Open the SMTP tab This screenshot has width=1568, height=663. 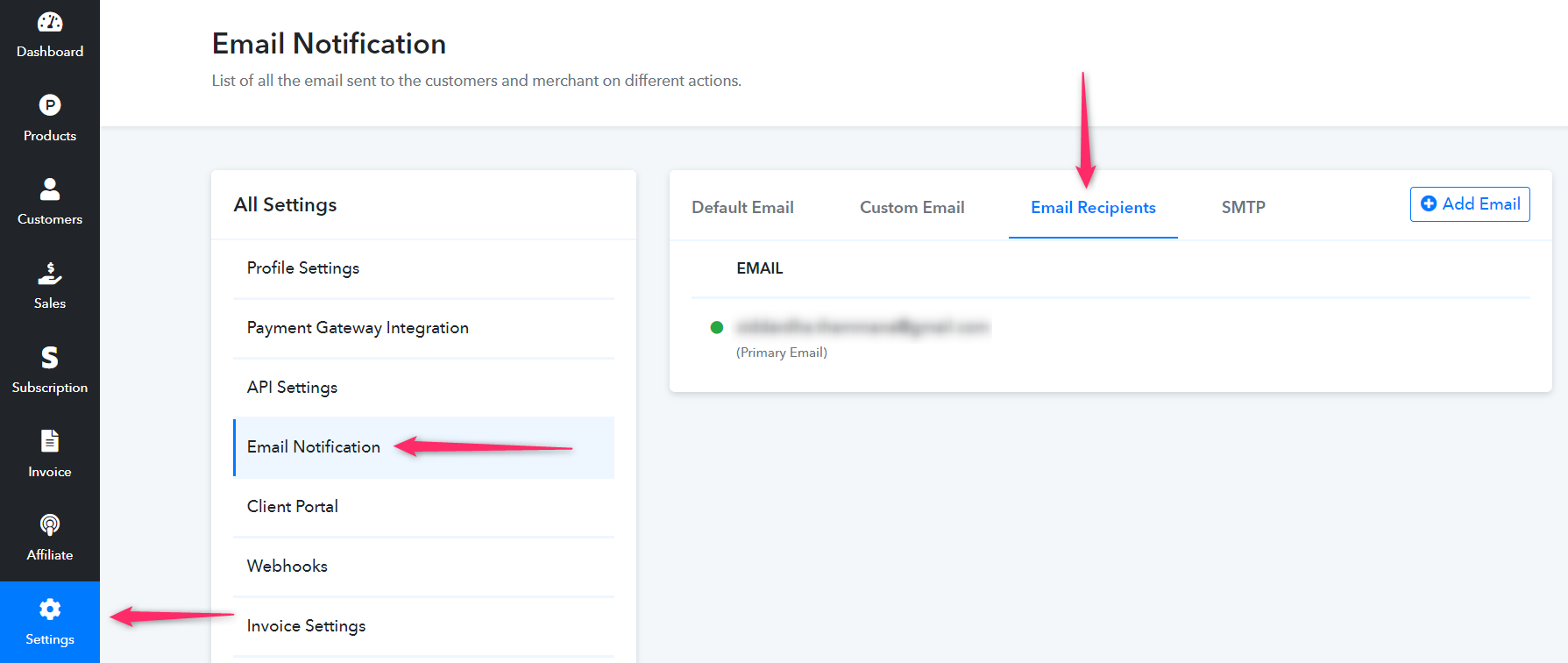(x=1243, y=208)
